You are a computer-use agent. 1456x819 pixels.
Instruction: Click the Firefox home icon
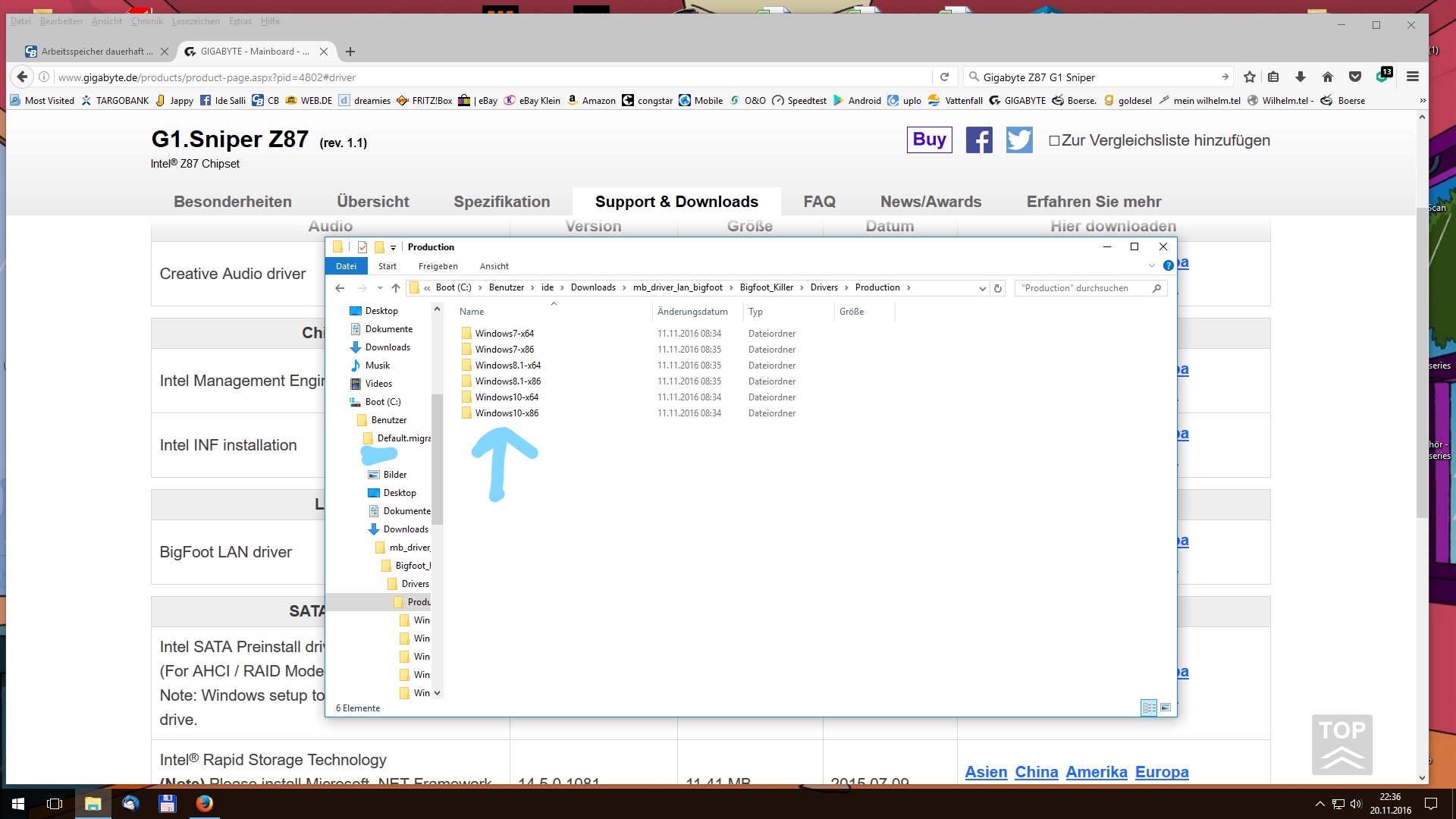point(1327,77)
